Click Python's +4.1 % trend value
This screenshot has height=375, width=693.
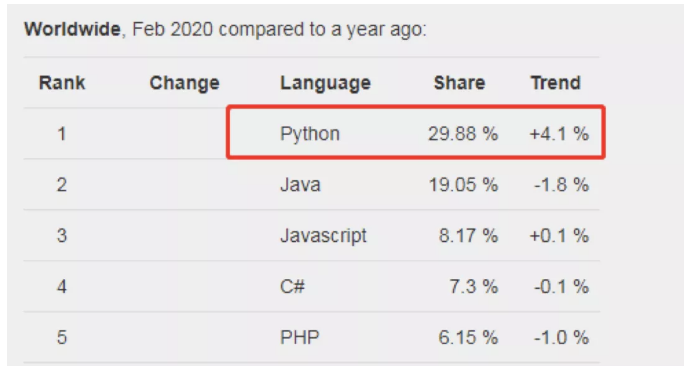pyautogui.click(x=559, y=134)
